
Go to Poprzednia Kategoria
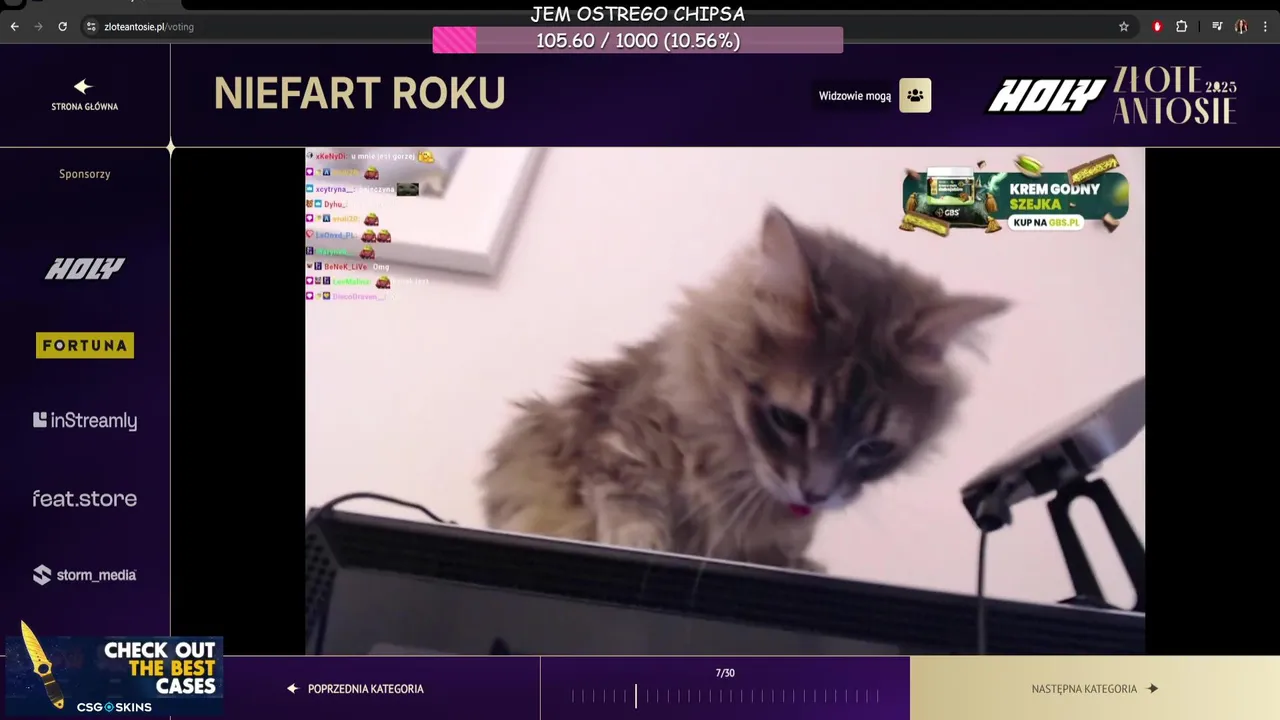click(356, 689)
